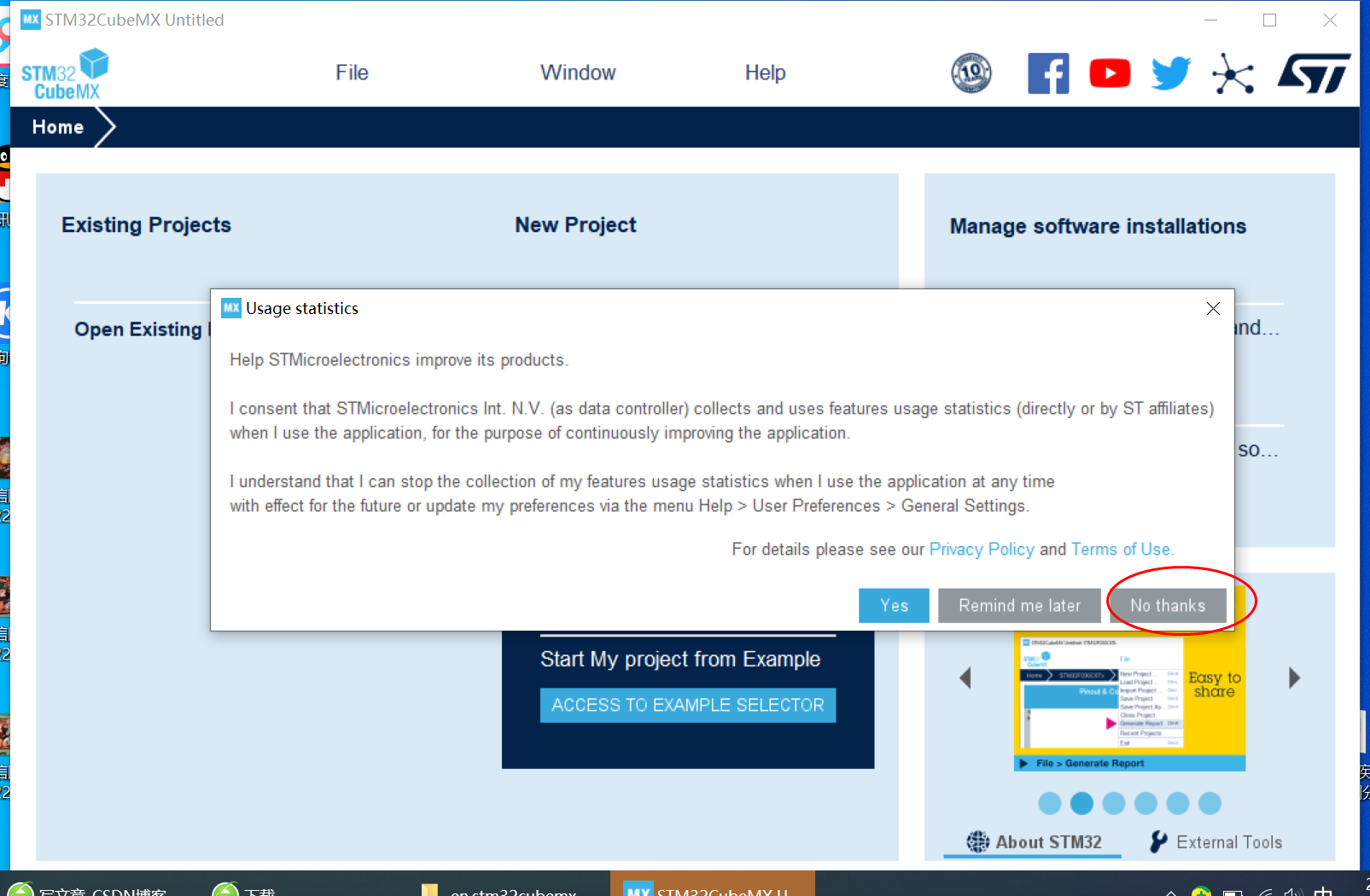Open the Privacy Policy link

982,550
